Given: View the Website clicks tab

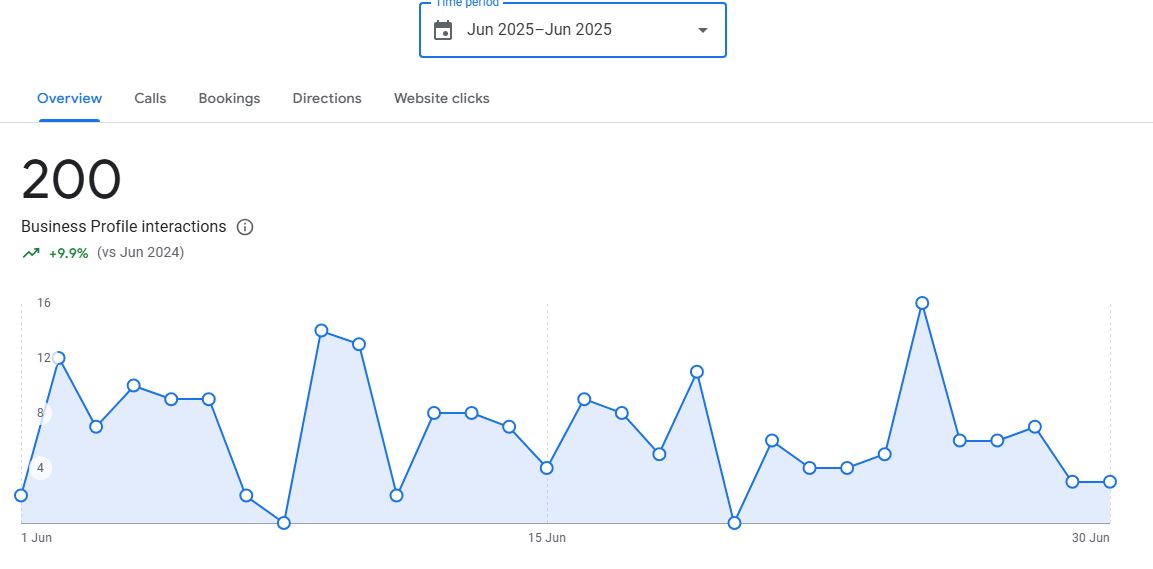Looking at the screenshot, I should [x=441, y=98].
